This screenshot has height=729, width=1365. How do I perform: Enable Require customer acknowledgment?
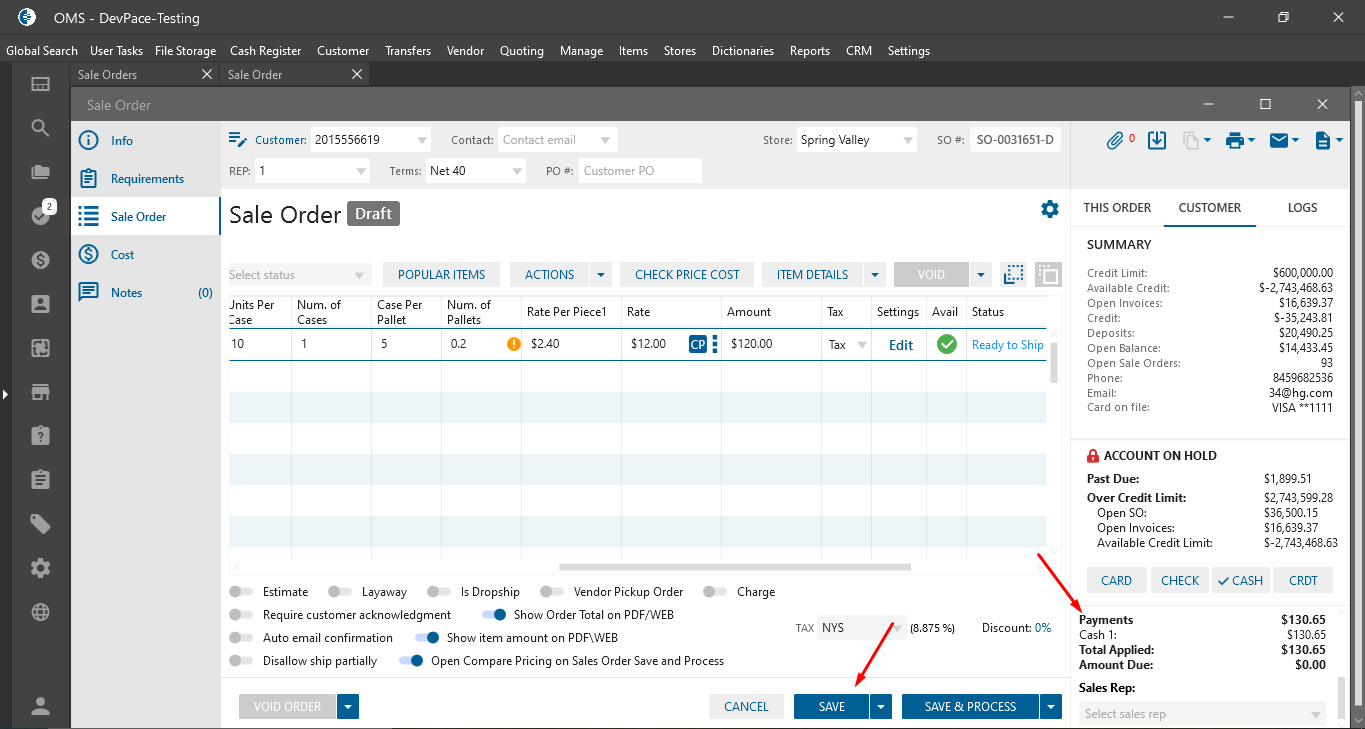coord(241,615)
